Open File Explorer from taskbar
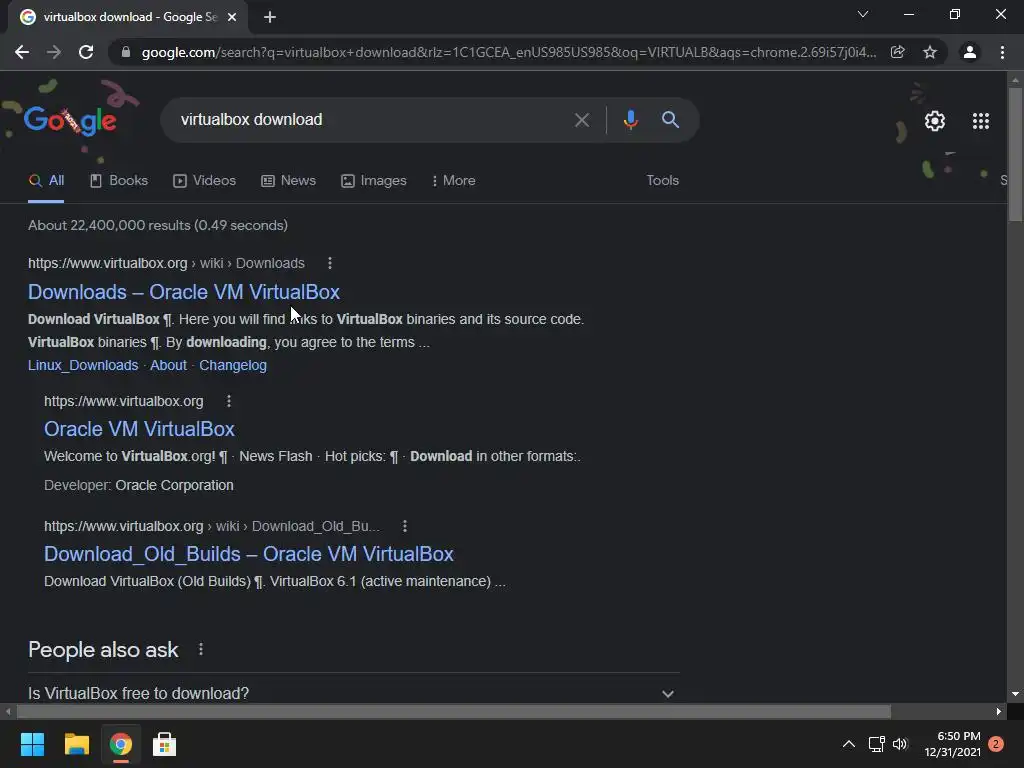1024x768 pixels. [x=76, y=744]
